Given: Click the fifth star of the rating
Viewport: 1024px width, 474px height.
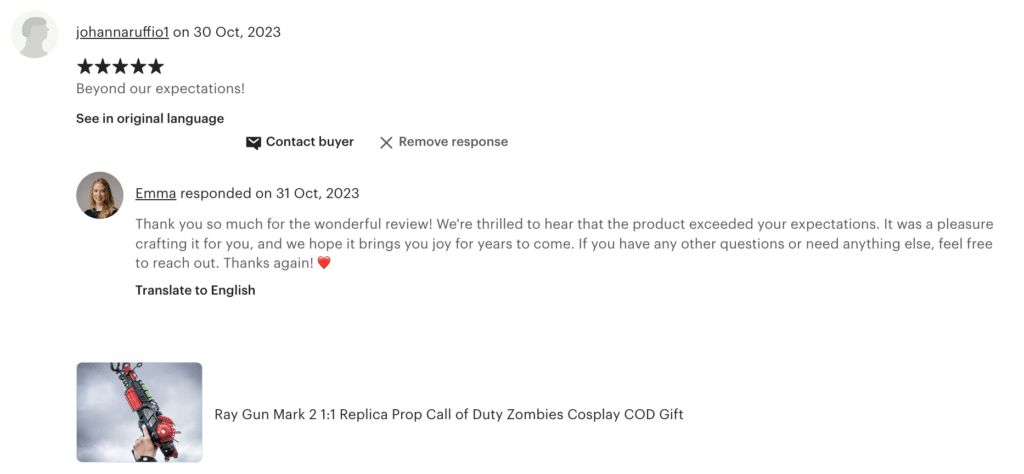Looking at the screenshot, I should click(155, 66).
